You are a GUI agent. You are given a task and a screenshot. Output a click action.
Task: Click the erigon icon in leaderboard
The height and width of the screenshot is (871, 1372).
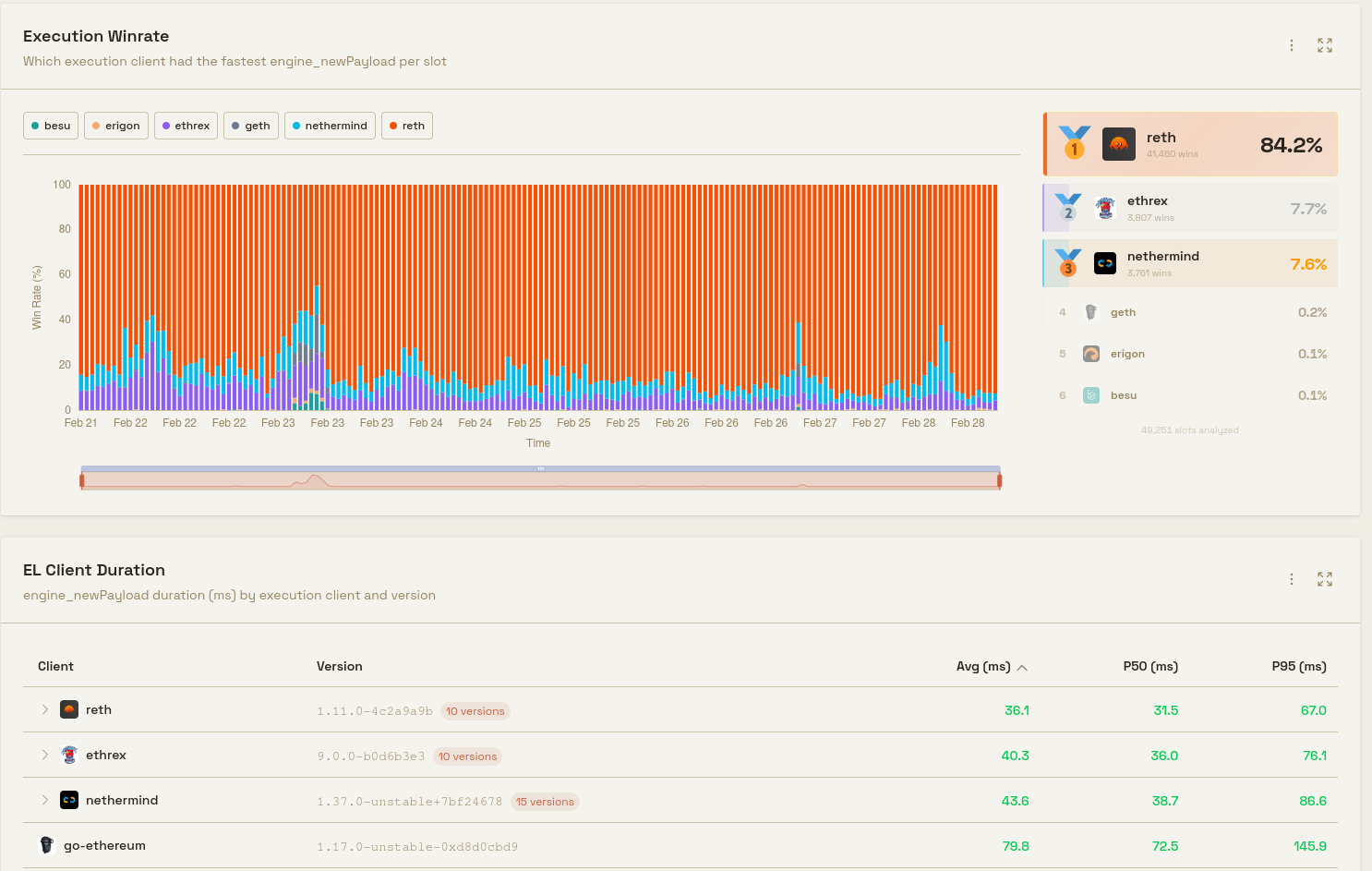[x=1090, y=354]
